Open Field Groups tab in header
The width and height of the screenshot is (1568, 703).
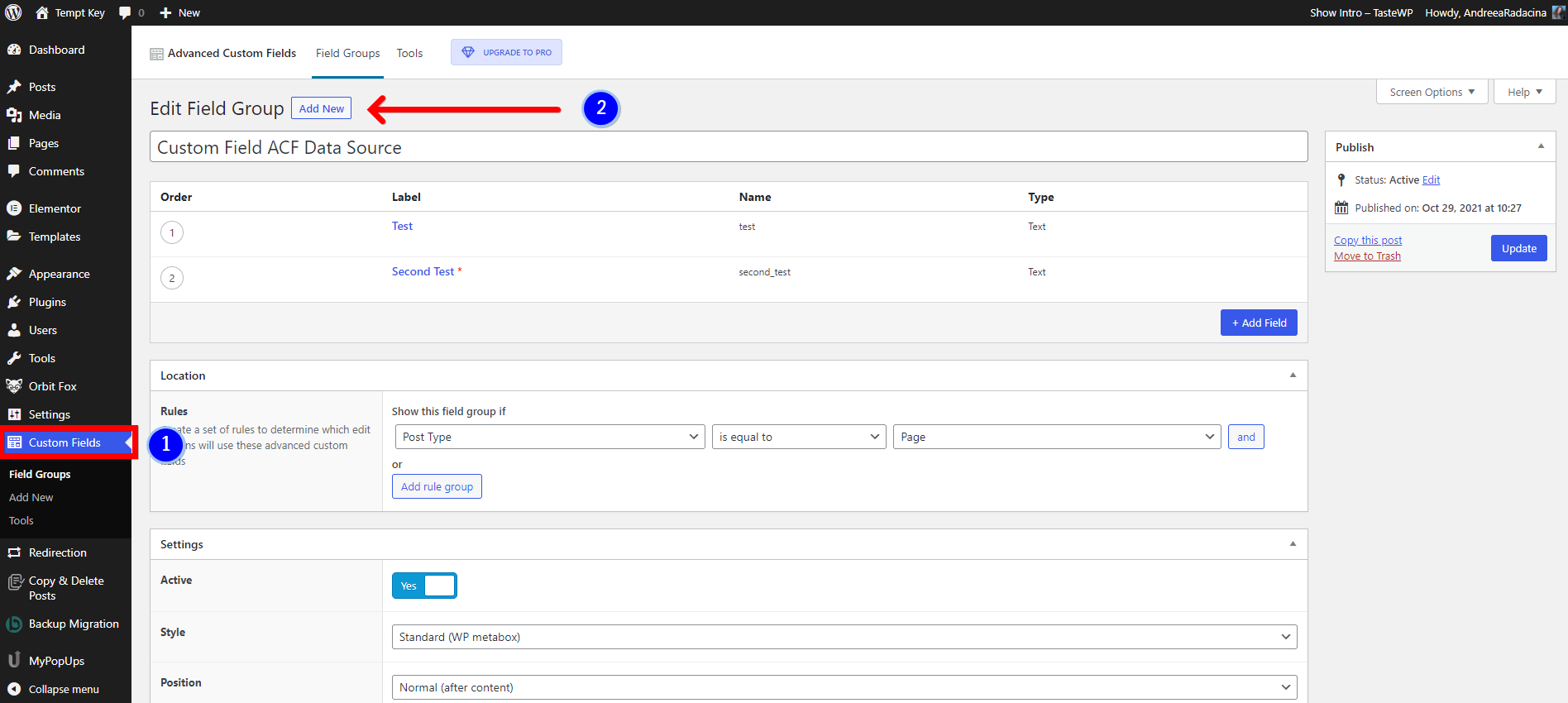coord(347,53)
